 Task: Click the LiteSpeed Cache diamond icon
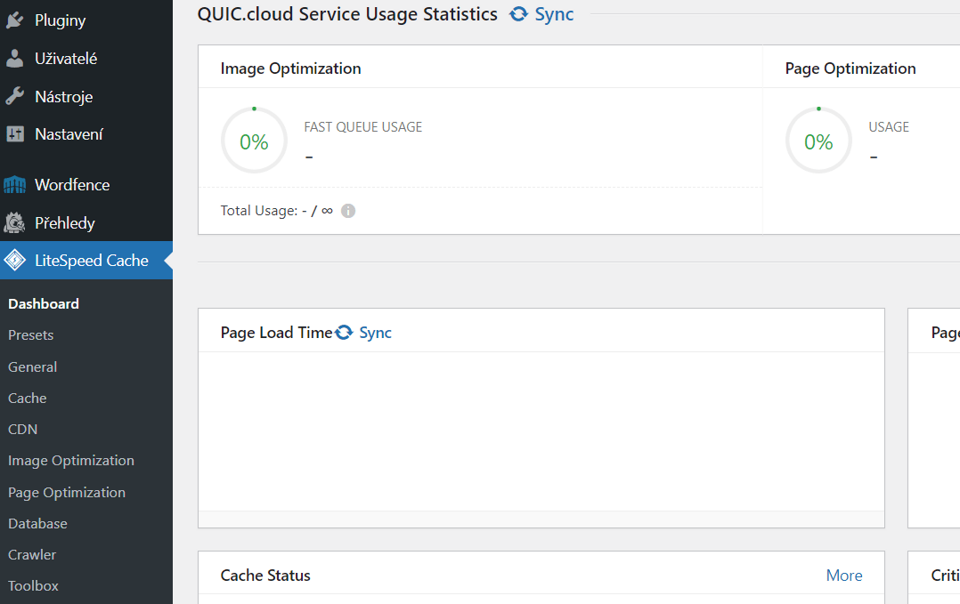pyautogui.click(x=15, y=261)
